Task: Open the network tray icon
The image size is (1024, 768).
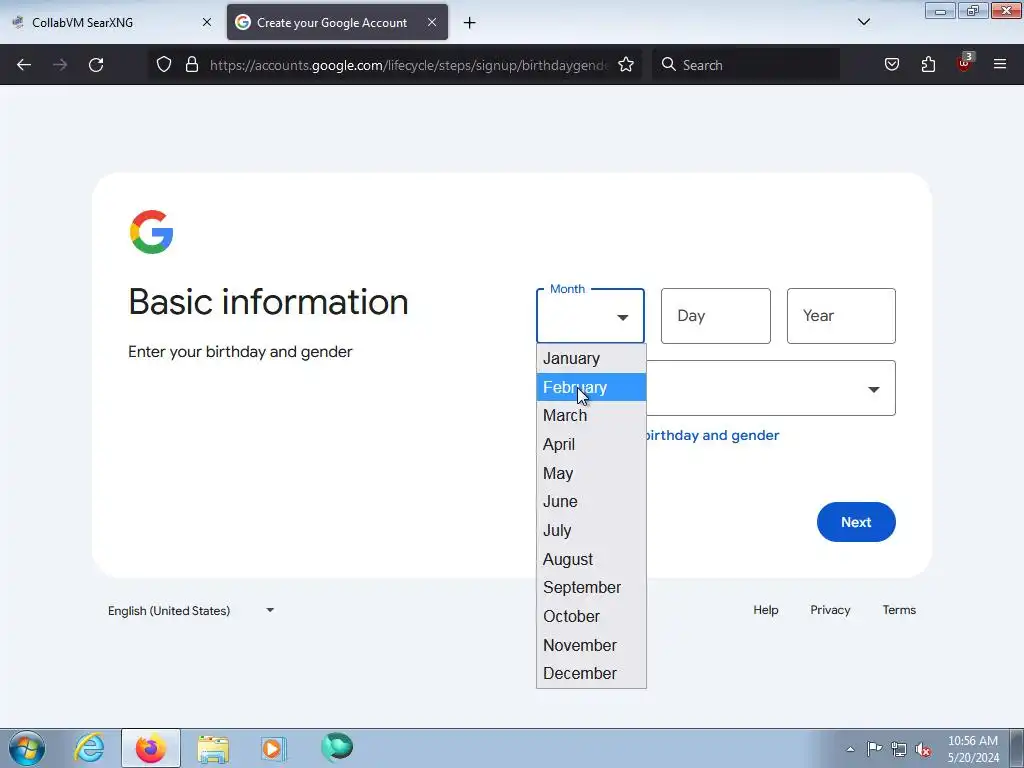Action: click(x=899, y=749)
